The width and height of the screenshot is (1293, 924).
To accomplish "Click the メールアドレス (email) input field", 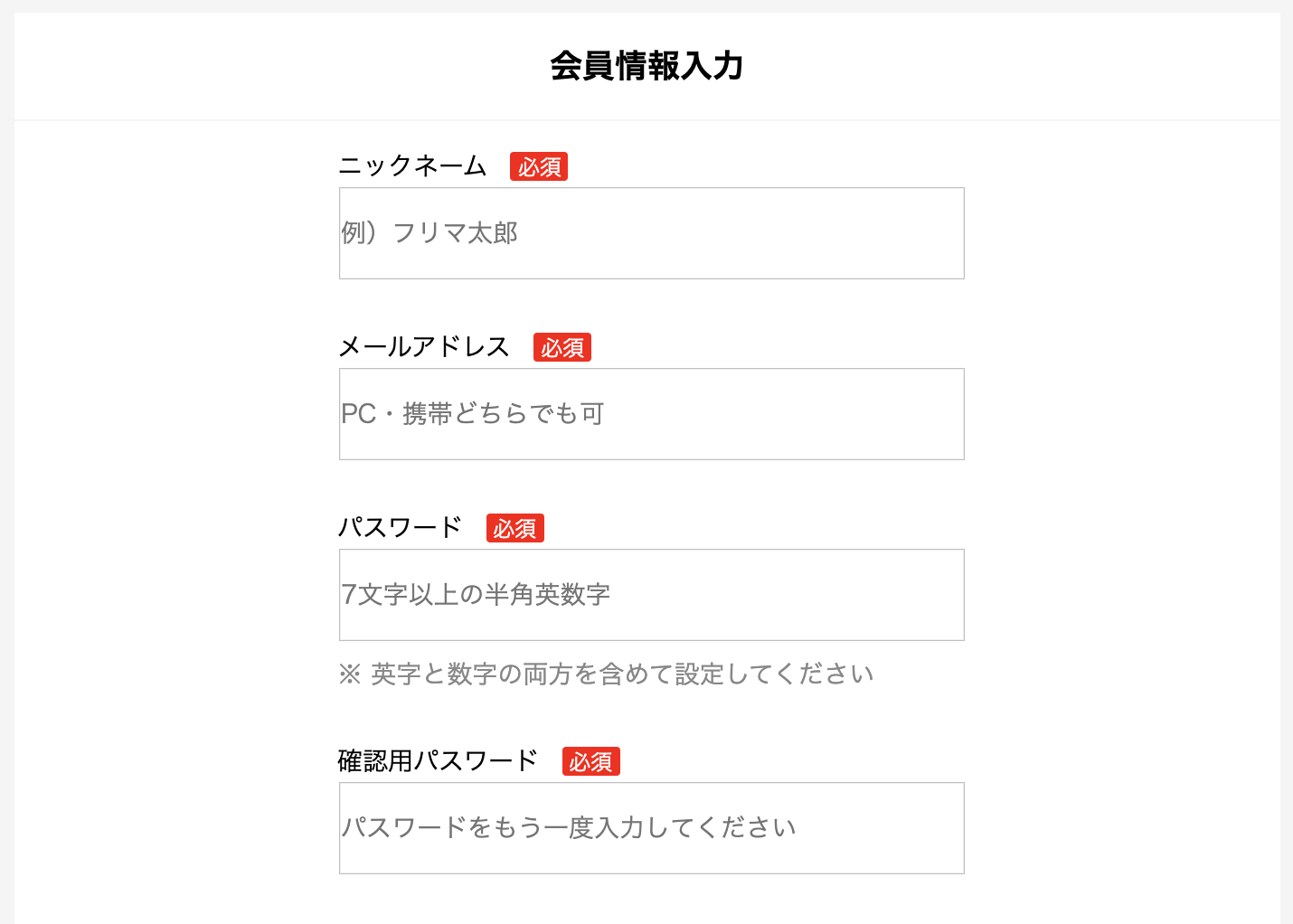I will [x=651, y=413].
